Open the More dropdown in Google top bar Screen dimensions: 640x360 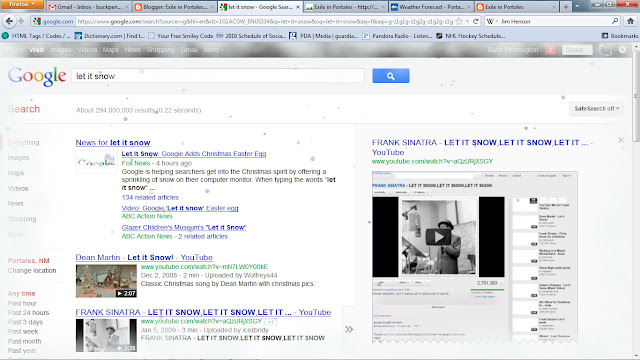click(213, 50)
